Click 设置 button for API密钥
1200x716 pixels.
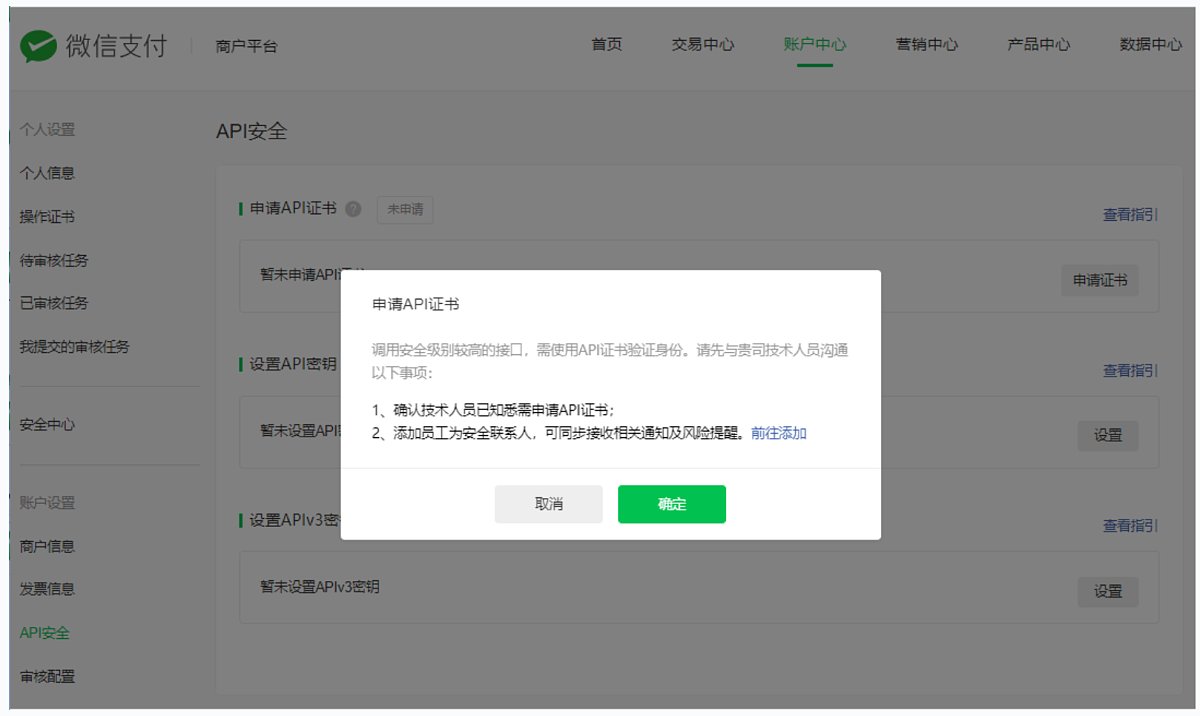(1108, 436)
